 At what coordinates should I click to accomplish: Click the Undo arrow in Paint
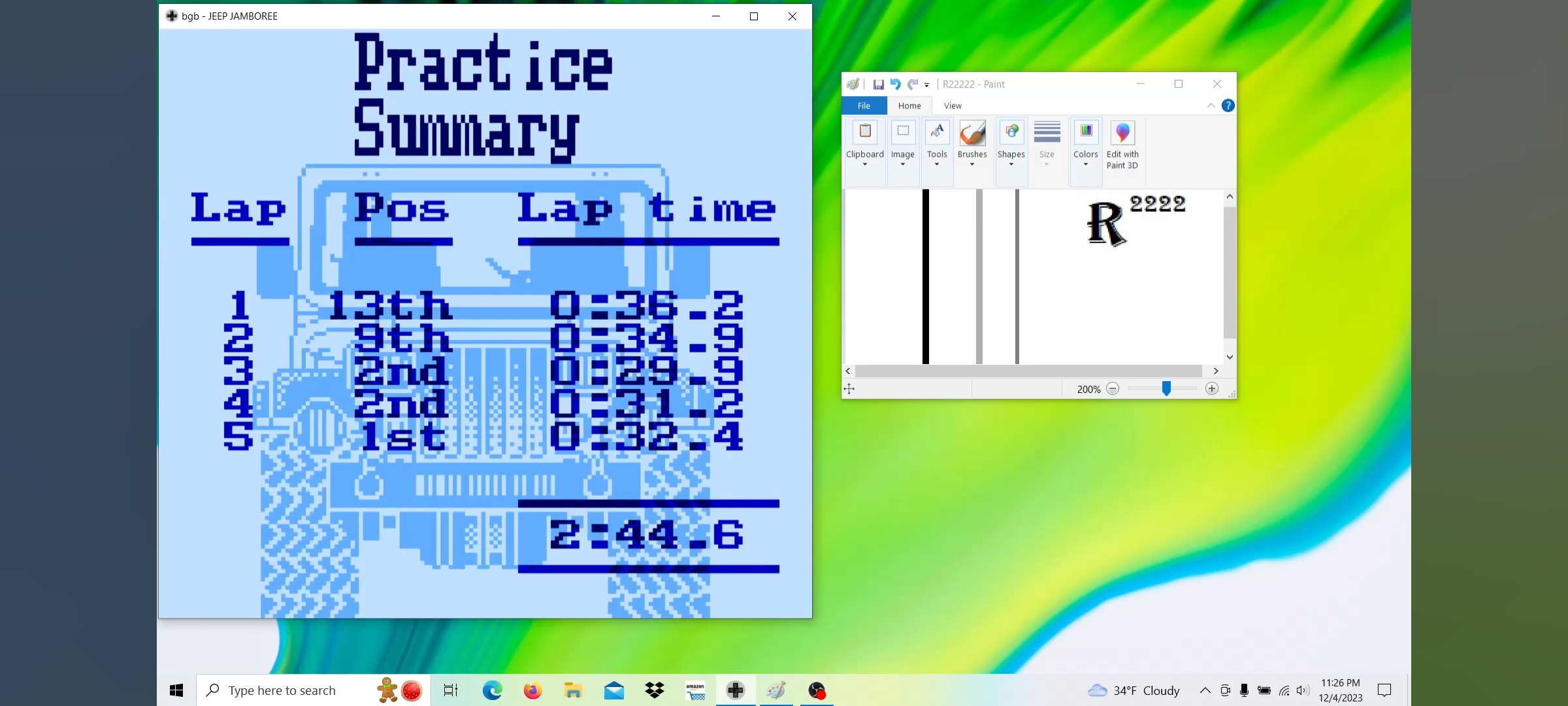click(895, 84)
